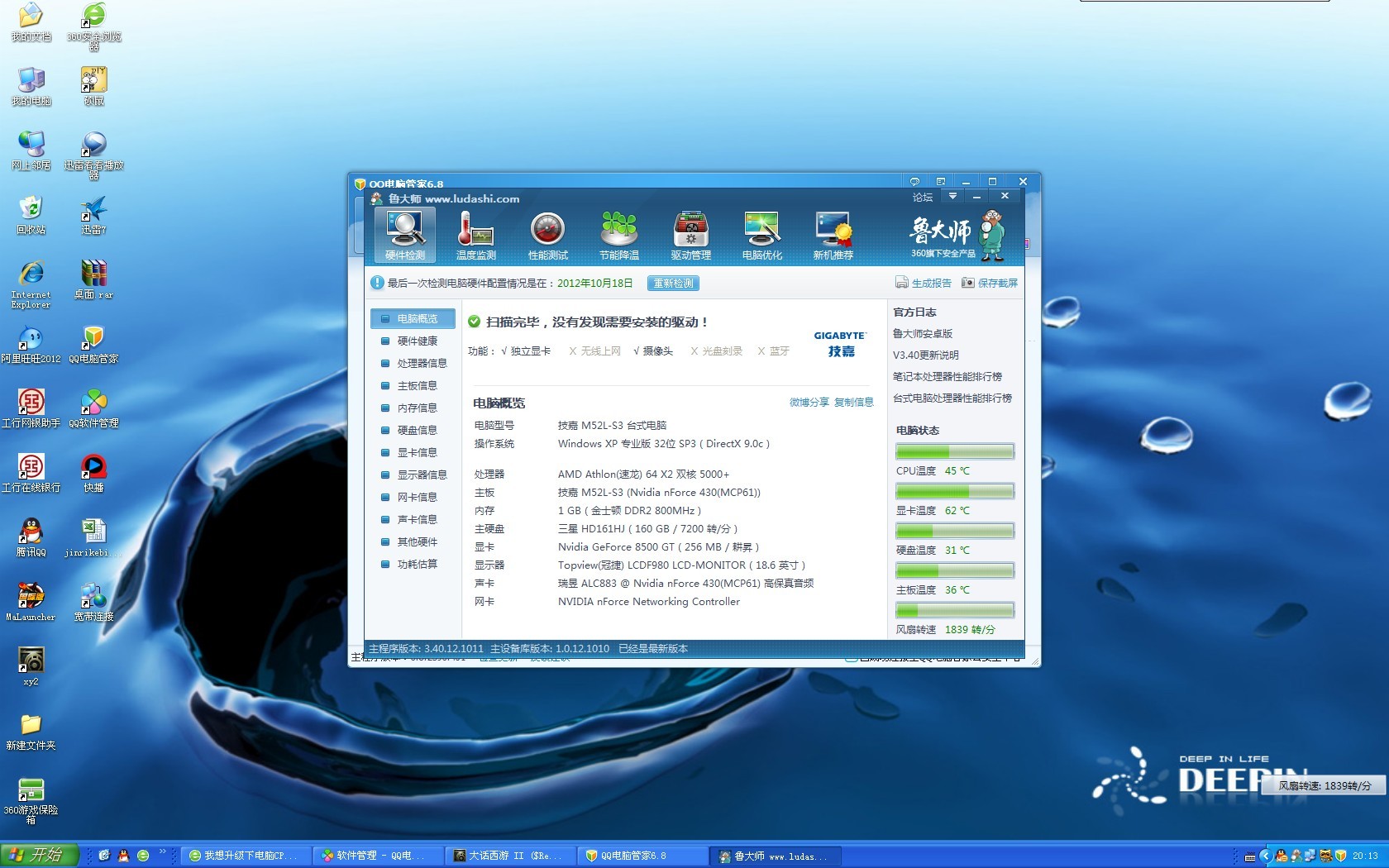Open the 节能降温 energy saving tab
The height and width of the screenshot is (868, 1389).
tap(619, 236)
